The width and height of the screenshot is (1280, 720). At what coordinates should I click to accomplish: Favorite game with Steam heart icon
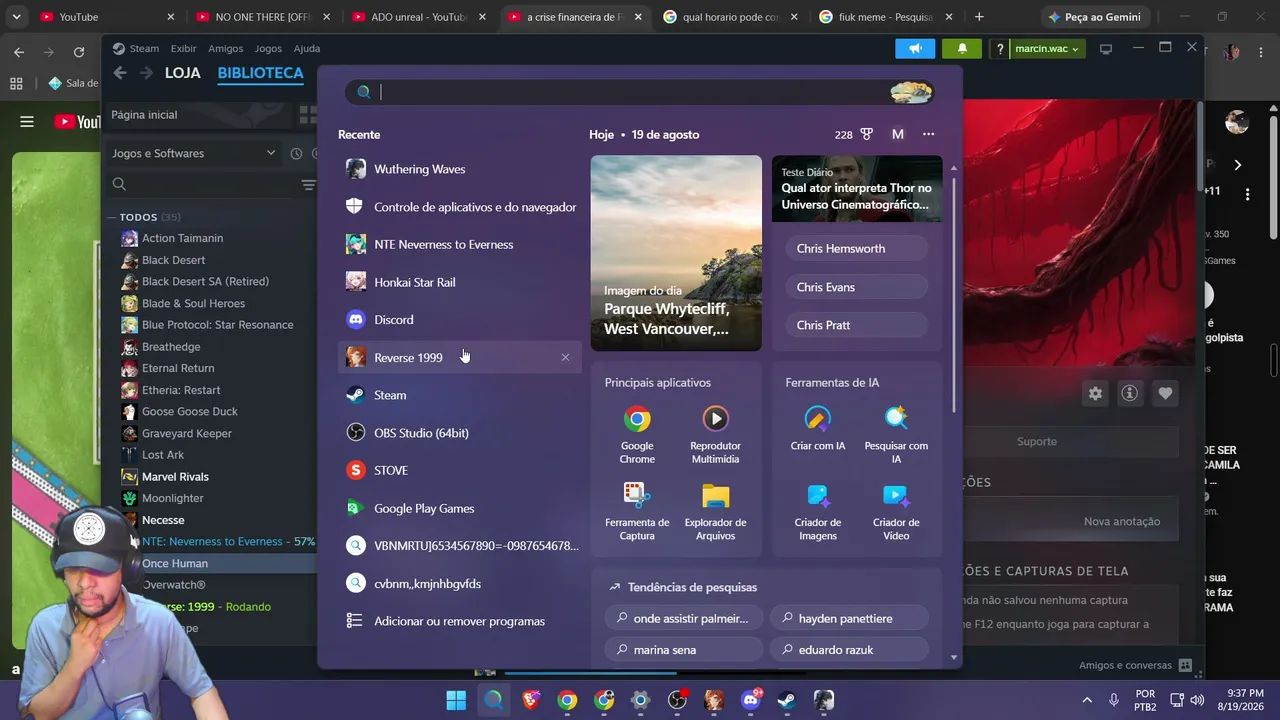[x=1165, y=394]
